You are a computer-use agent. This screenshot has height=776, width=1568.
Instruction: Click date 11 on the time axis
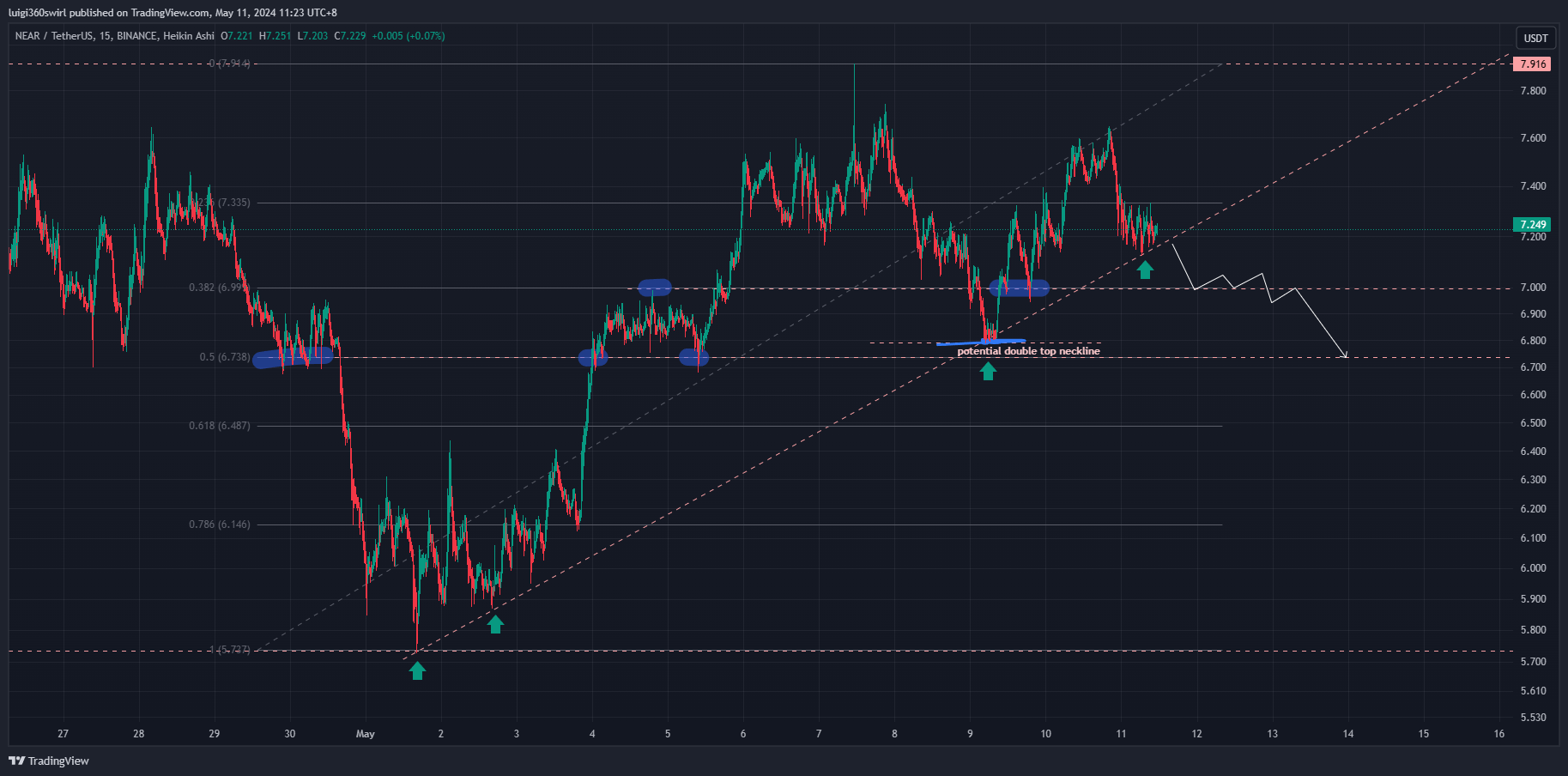click(x=1121, y=734)
